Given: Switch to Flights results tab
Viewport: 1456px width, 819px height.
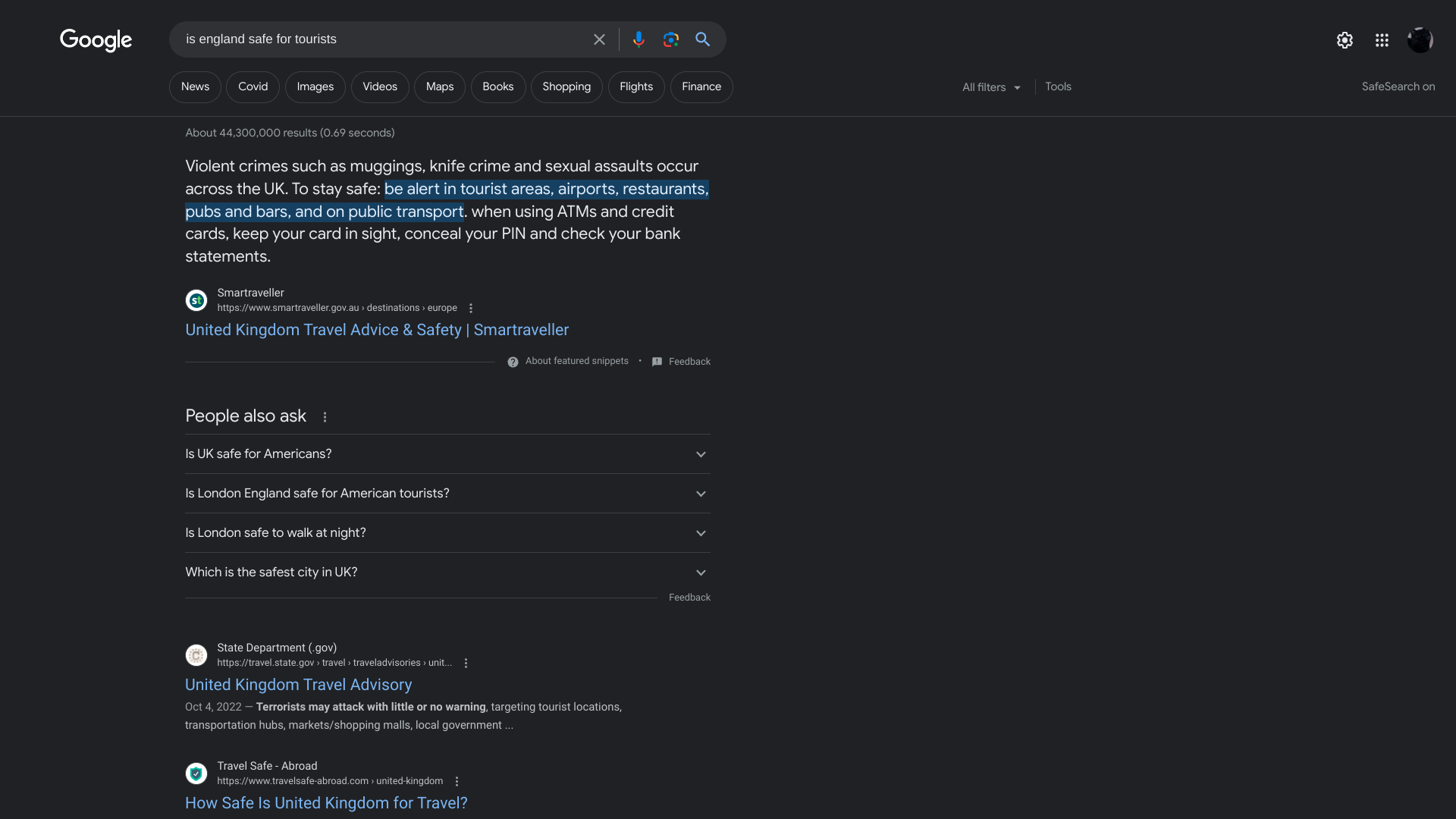Looking at the screenshot, I should pos(636,87).
